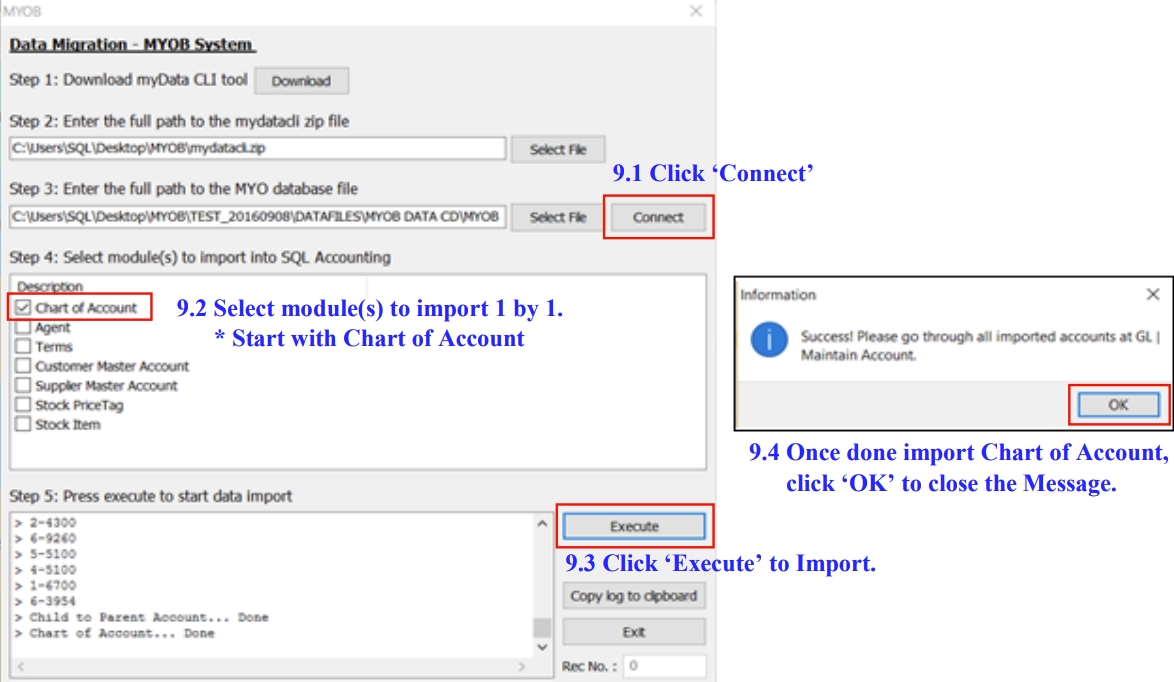
Task: Click Connect to MYO database
Action: point(658,217)
